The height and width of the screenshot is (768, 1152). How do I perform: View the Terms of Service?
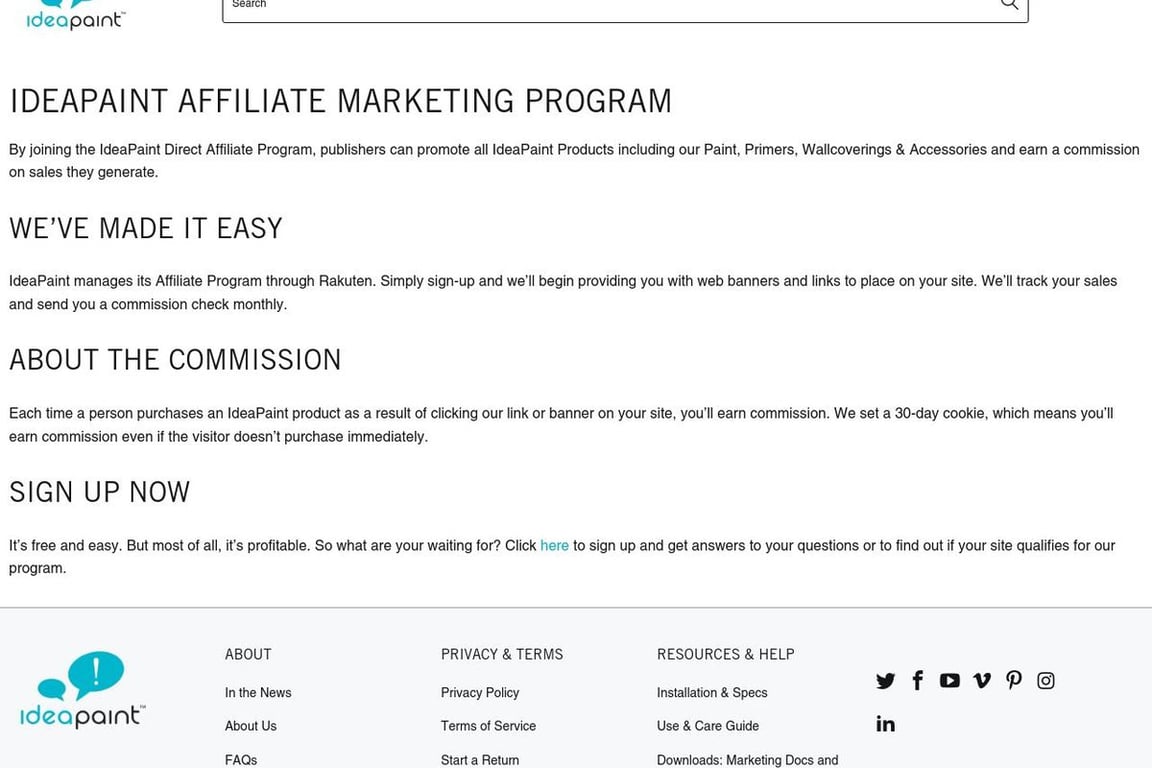[488, 726]
